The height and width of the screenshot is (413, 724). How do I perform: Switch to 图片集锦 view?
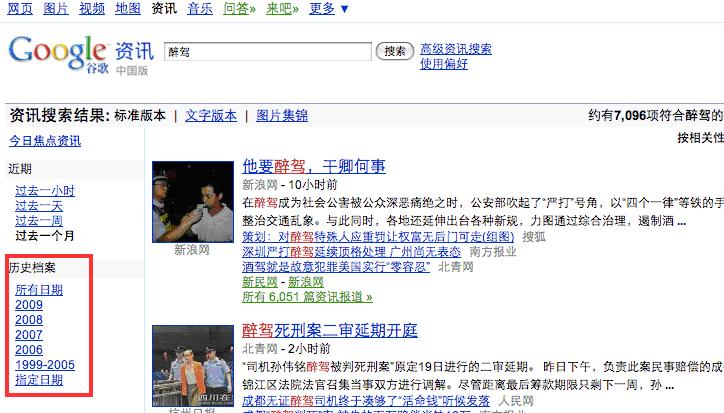282,115
